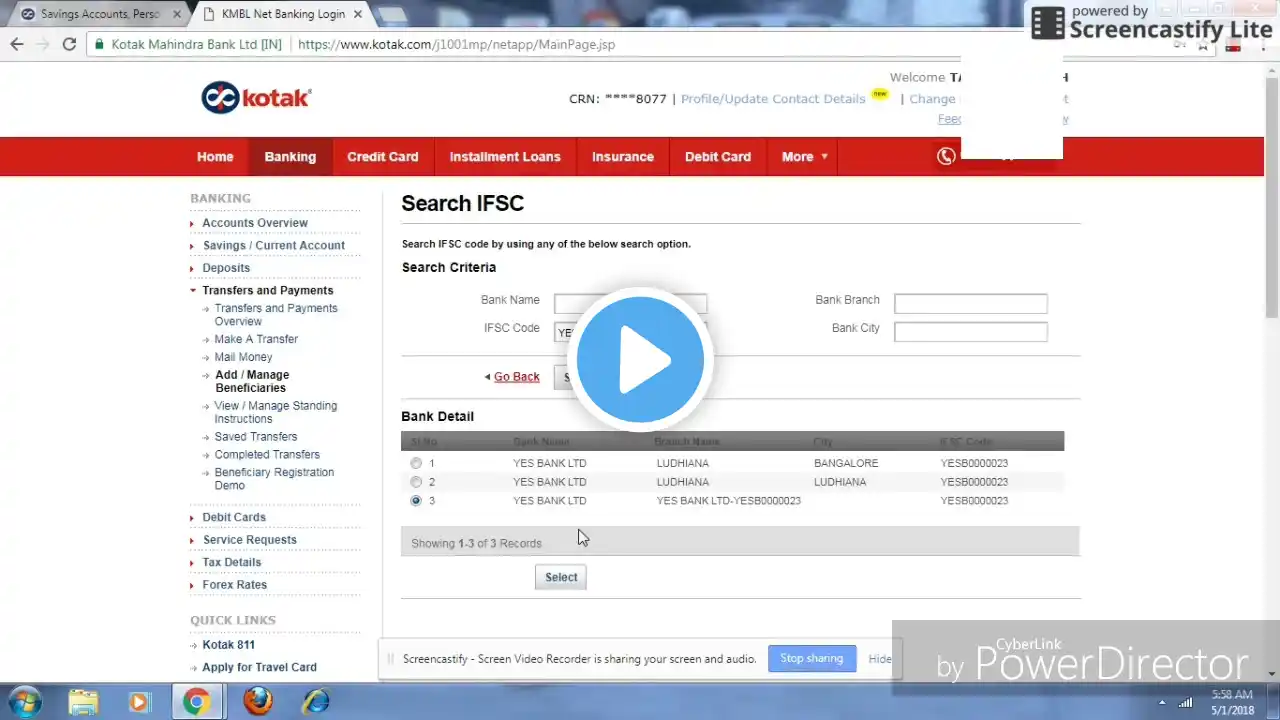1280x720 pixels.
Task: Open the Beneficiary Registration Demo link
Action: 274,479
